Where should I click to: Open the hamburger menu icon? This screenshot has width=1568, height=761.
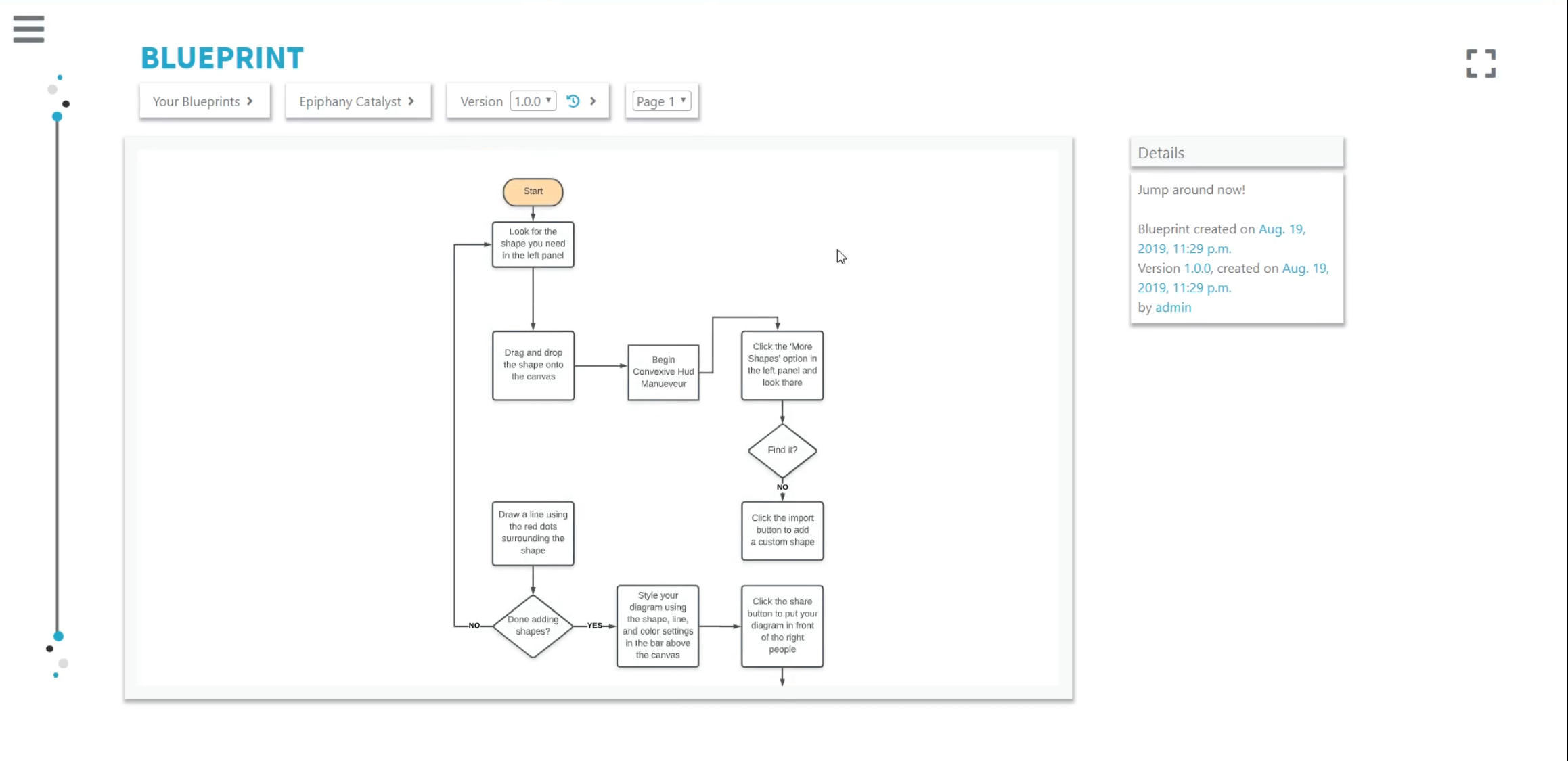(x=28, y=29)
